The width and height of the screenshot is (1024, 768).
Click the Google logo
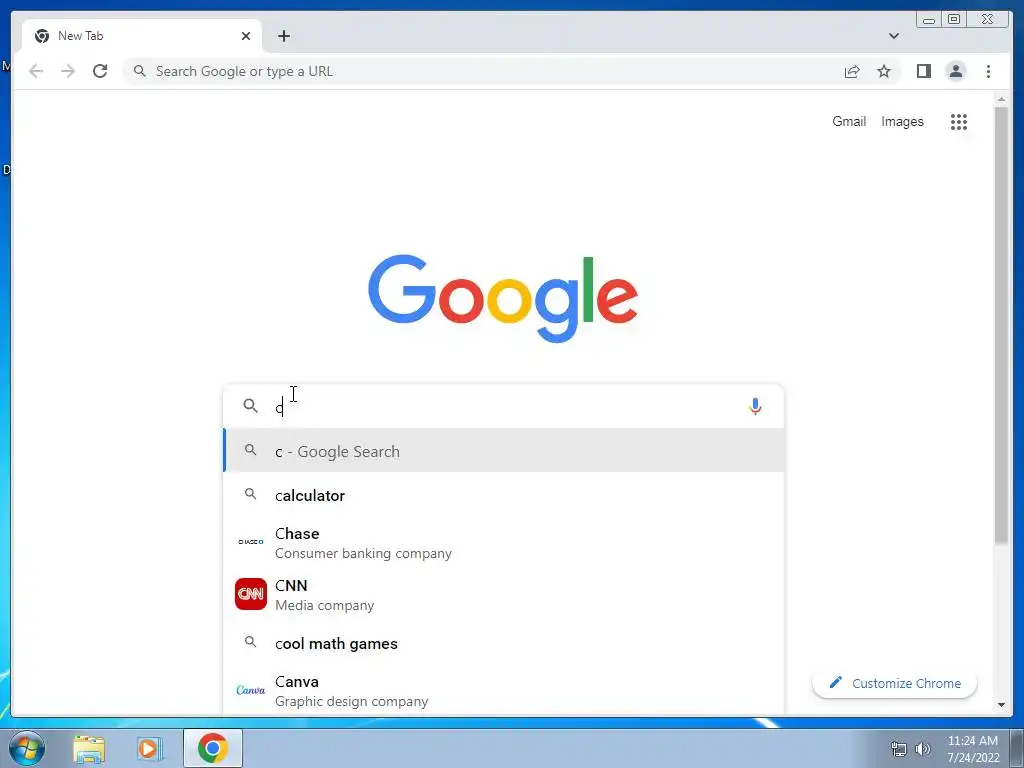[x=503, y=298]
